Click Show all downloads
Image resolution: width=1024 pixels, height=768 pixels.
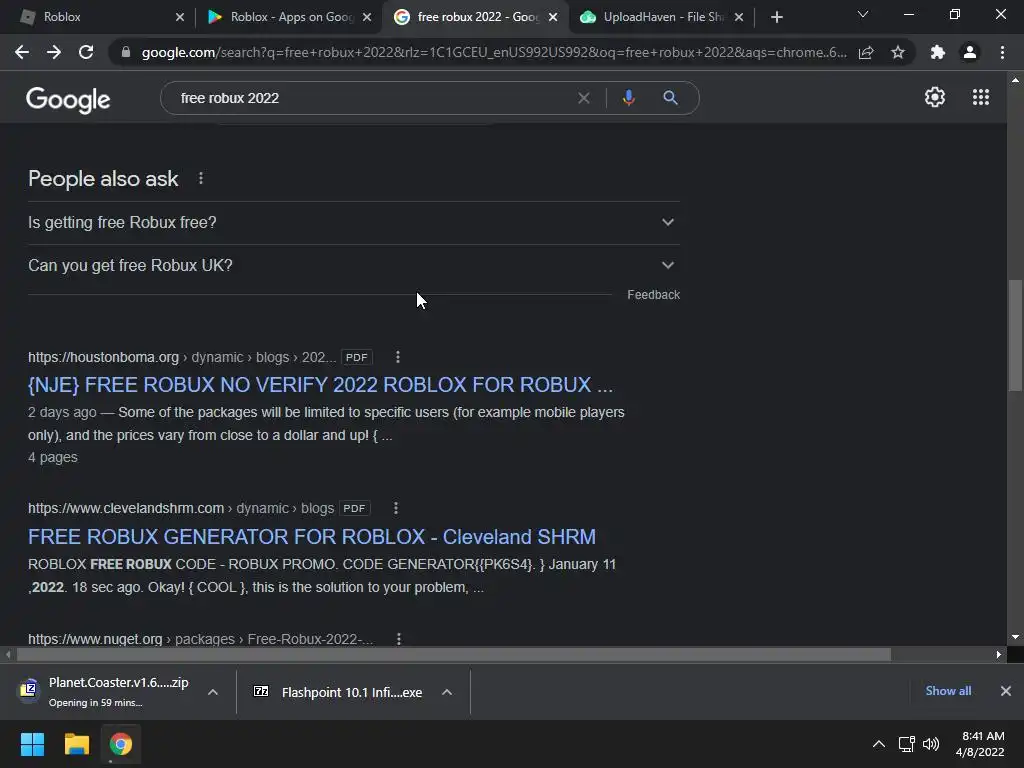(948, 691)
